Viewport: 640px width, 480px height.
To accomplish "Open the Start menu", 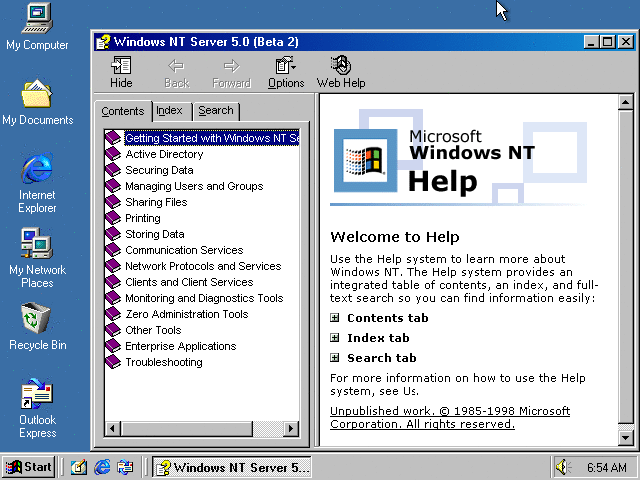I will coord(29,467).
